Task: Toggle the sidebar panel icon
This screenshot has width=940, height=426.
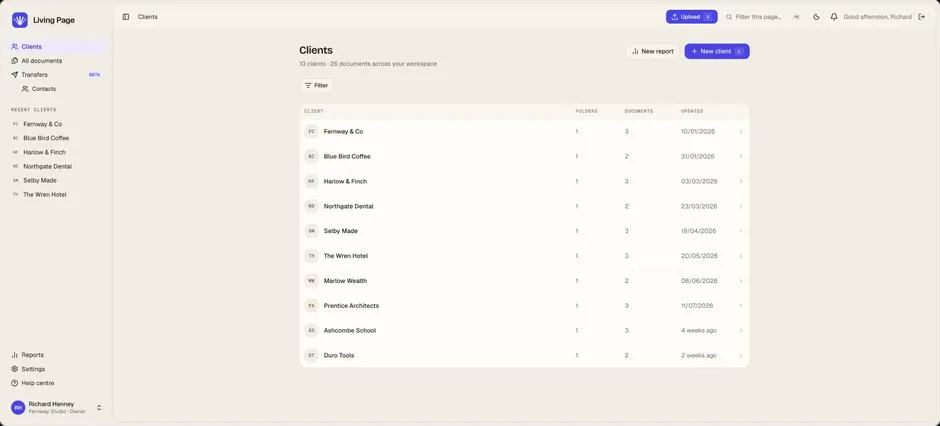Action: [x=126, y=17]
